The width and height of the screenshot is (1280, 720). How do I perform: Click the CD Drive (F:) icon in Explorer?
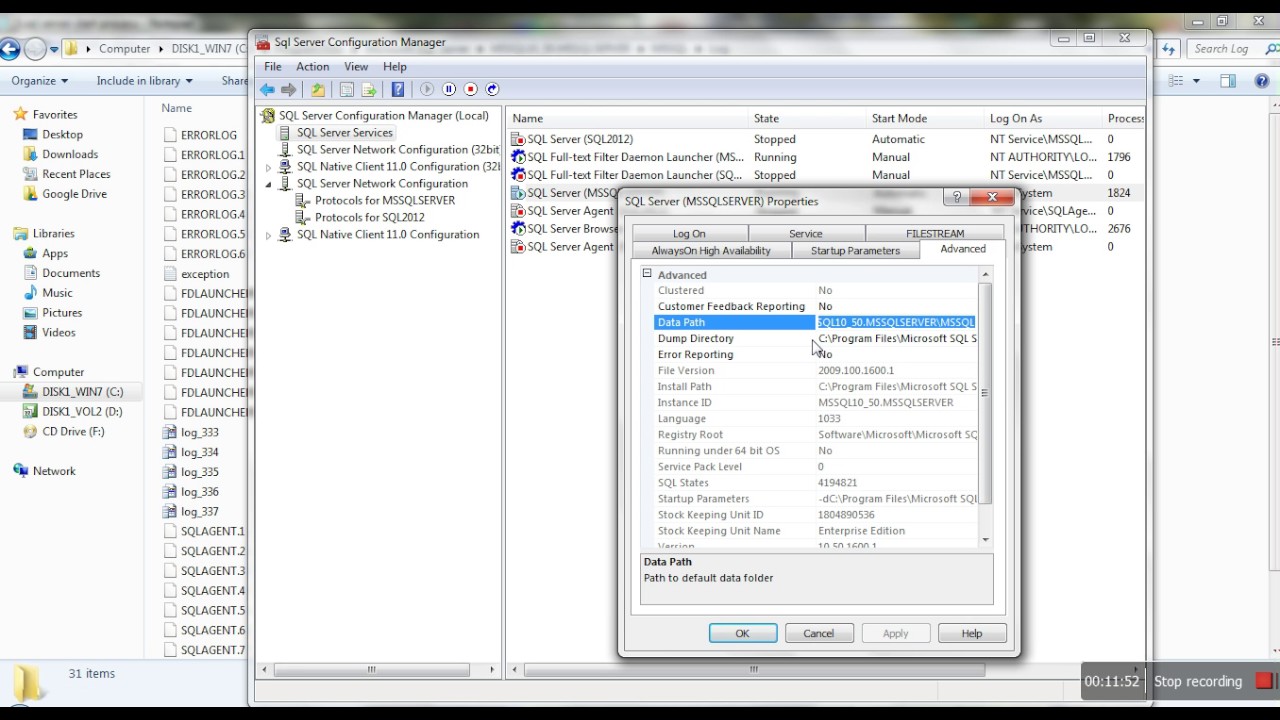tap(31, 432)
